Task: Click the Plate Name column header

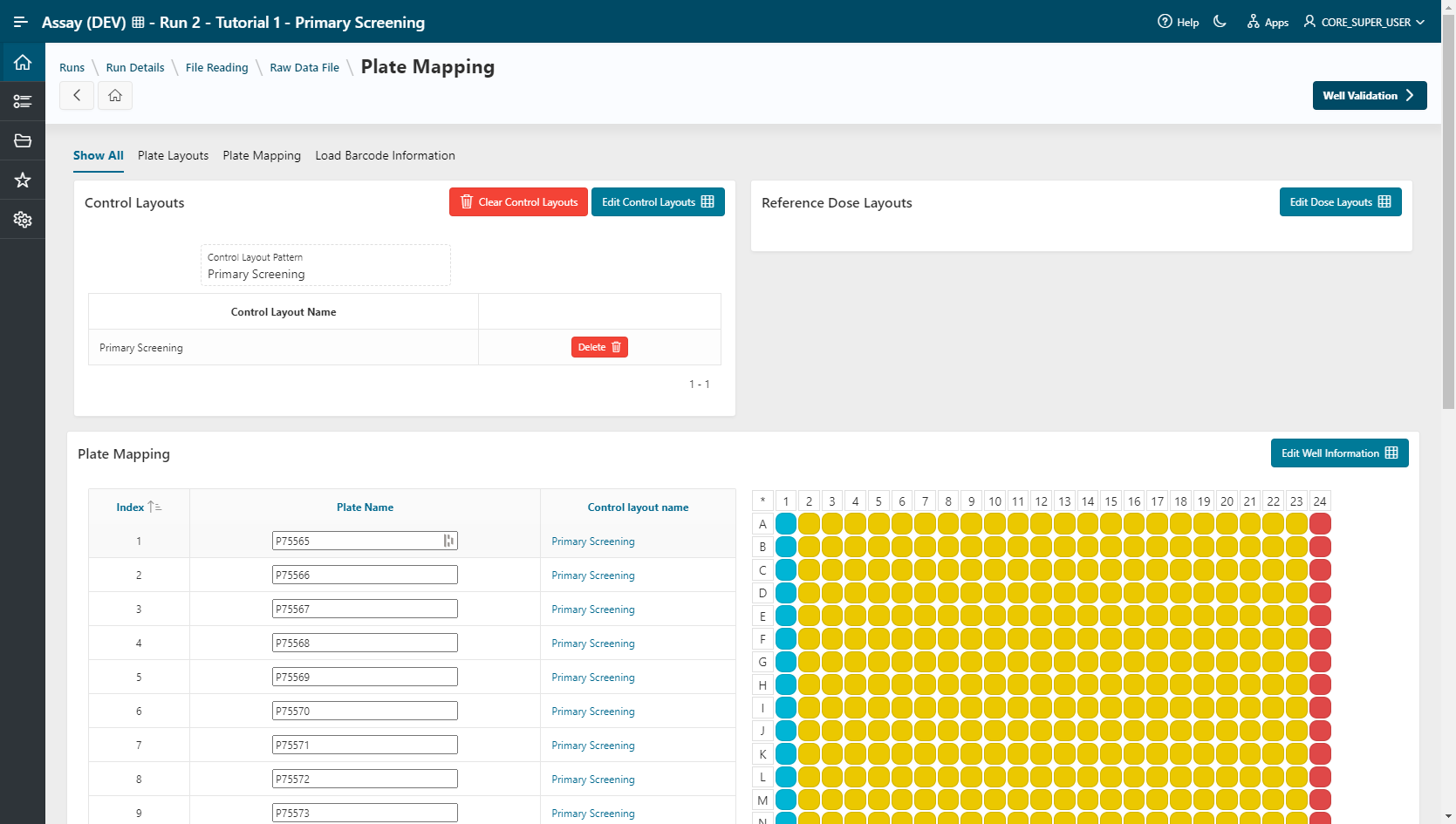Action: 365,507
